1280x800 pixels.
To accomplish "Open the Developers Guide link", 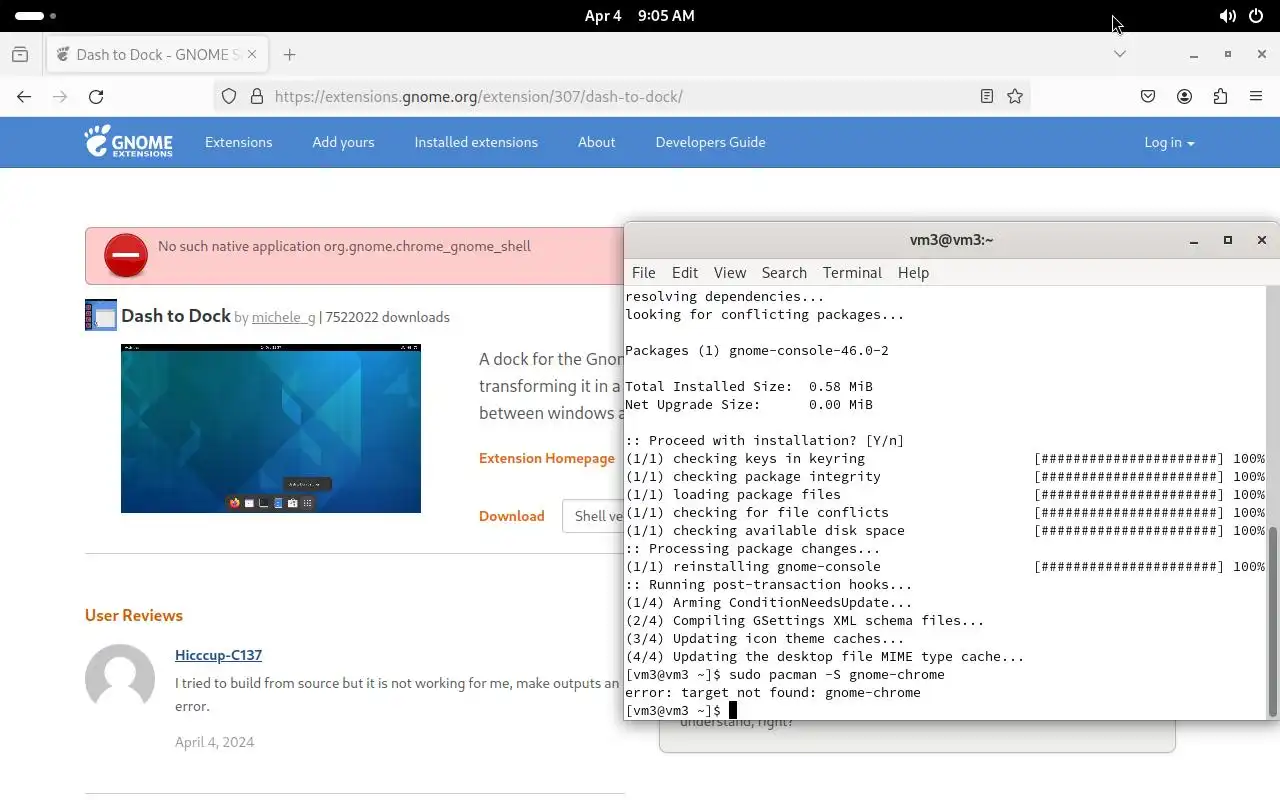I will (710, 142).
